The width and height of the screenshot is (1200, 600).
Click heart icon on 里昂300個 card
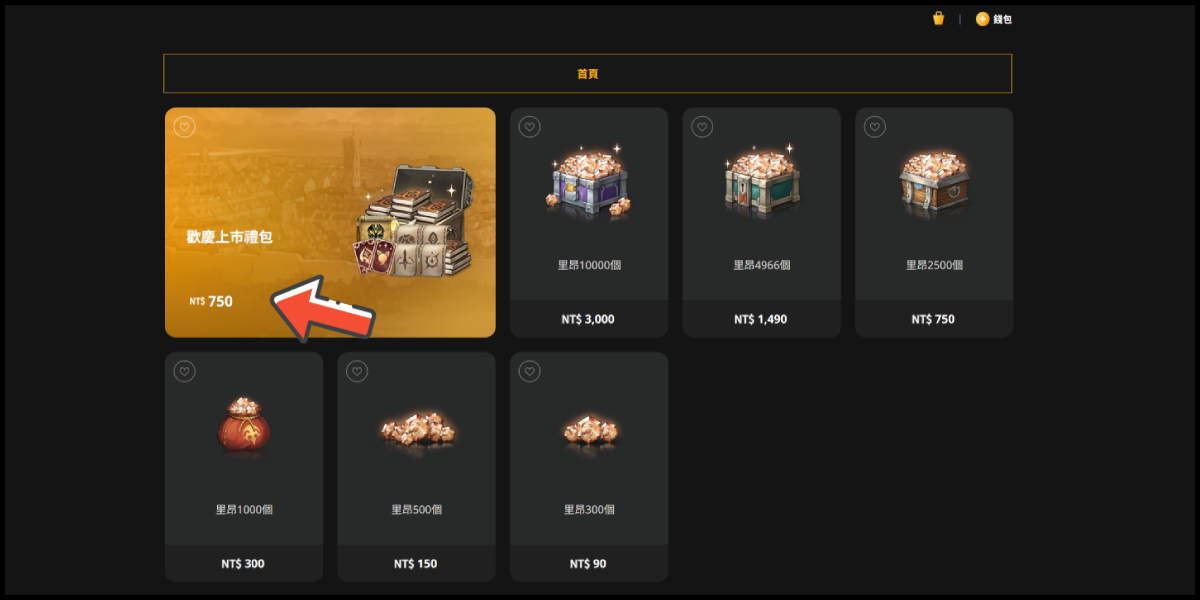(529, 371)
